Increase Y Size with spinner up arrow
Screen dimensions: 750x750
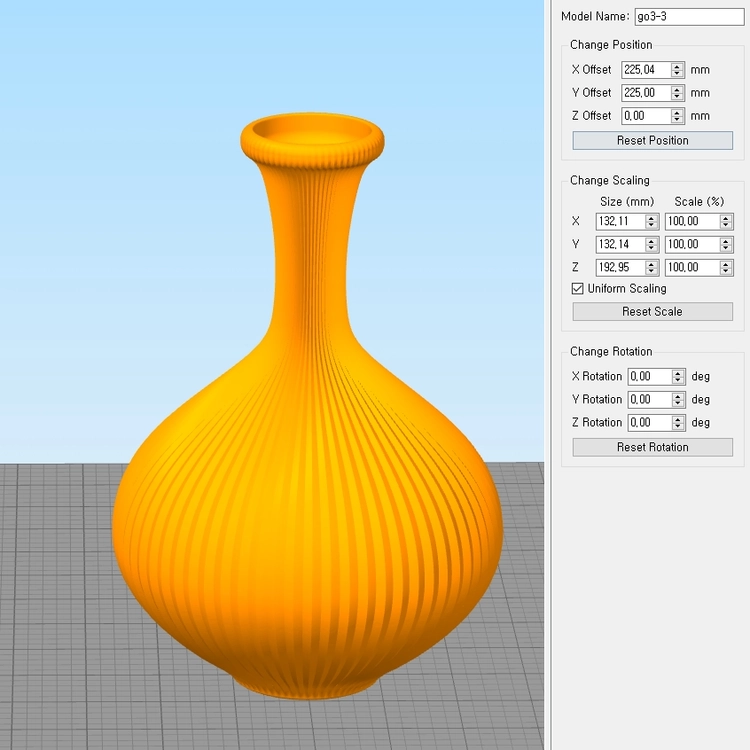651,241
